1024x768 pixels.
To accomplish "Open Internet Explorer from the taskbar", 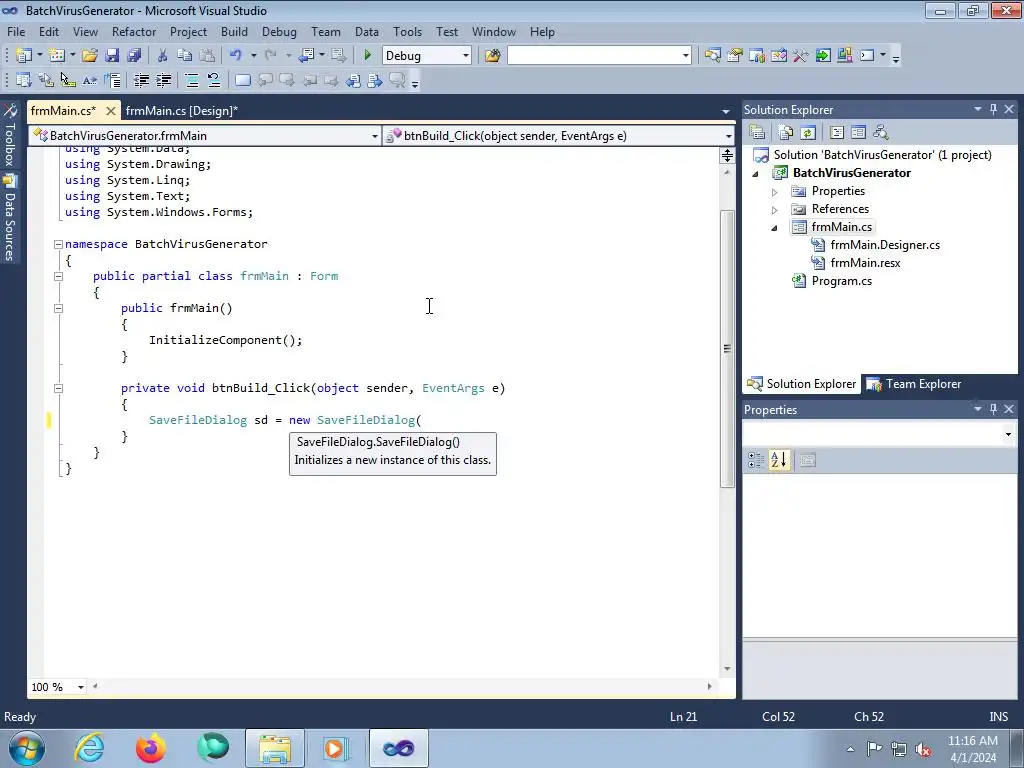I will 89,748.
